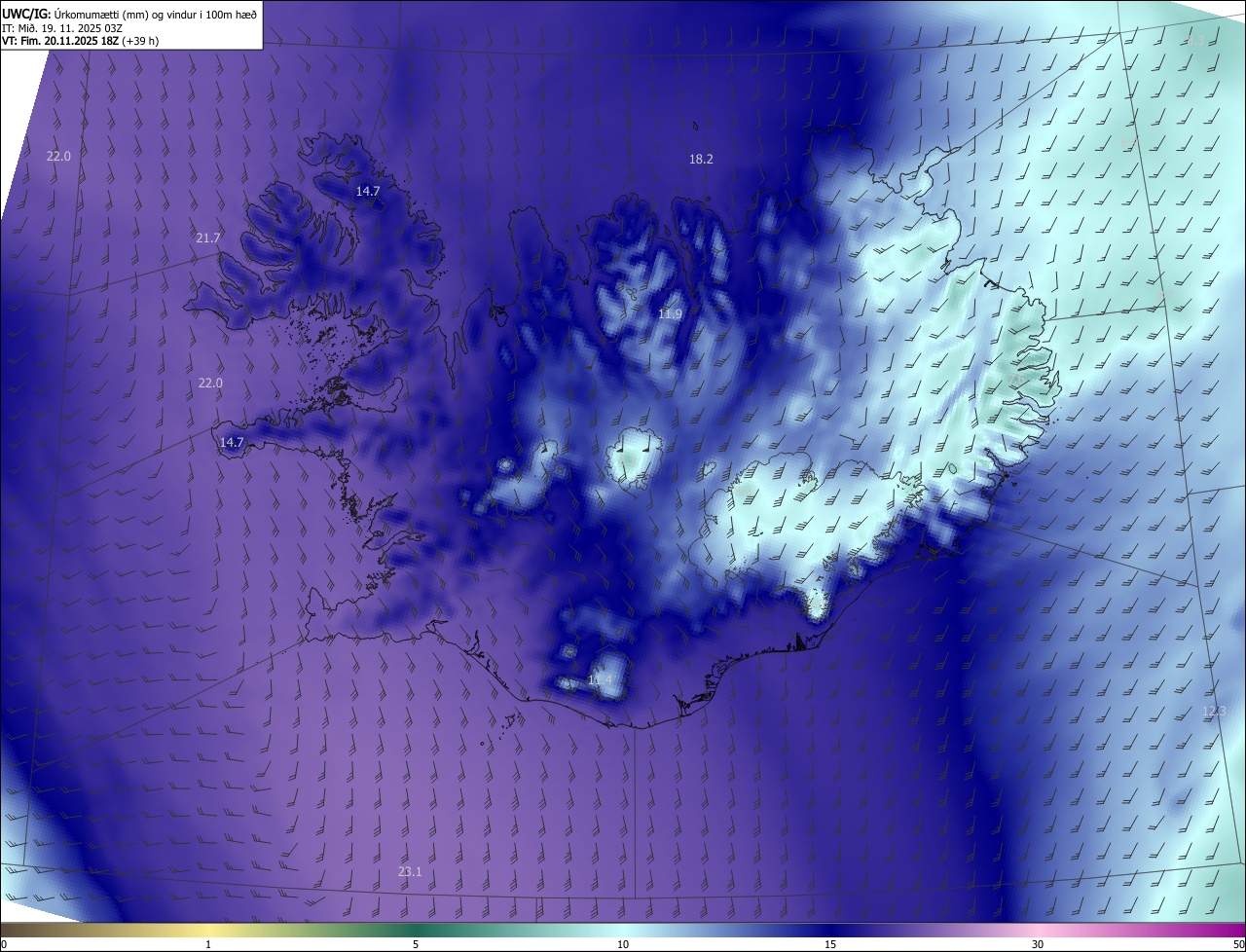Click the 0 tick label on the color scale

tap(4, 944)
